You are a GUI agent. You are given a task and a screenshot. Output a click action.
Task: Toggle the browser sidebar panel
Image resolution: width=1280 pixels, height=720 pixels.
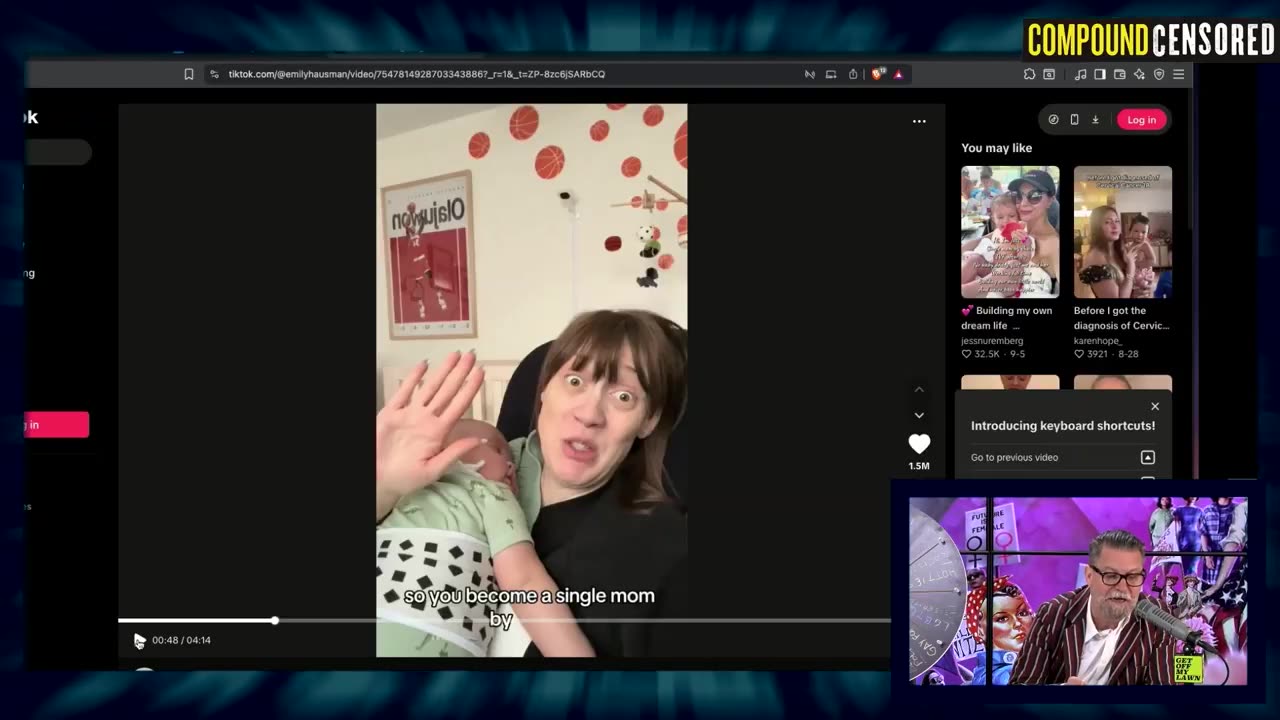coord(1100,74)
